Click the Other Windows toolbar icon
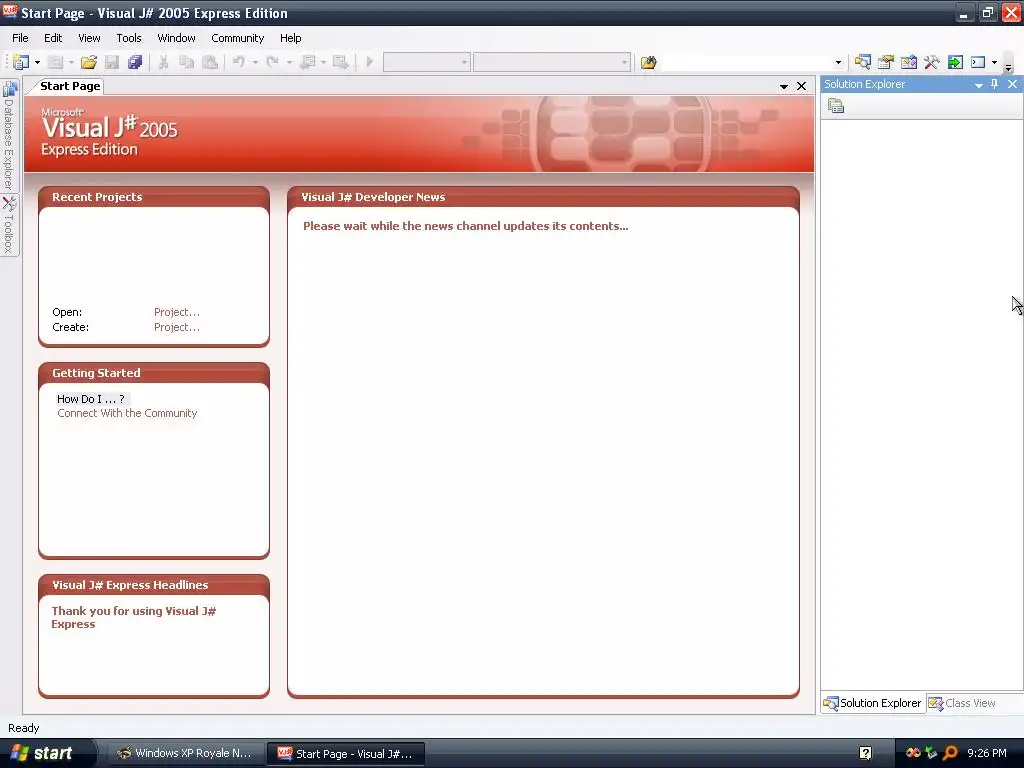This screenshot has height=768, width=1024. (x=978, y=62)
